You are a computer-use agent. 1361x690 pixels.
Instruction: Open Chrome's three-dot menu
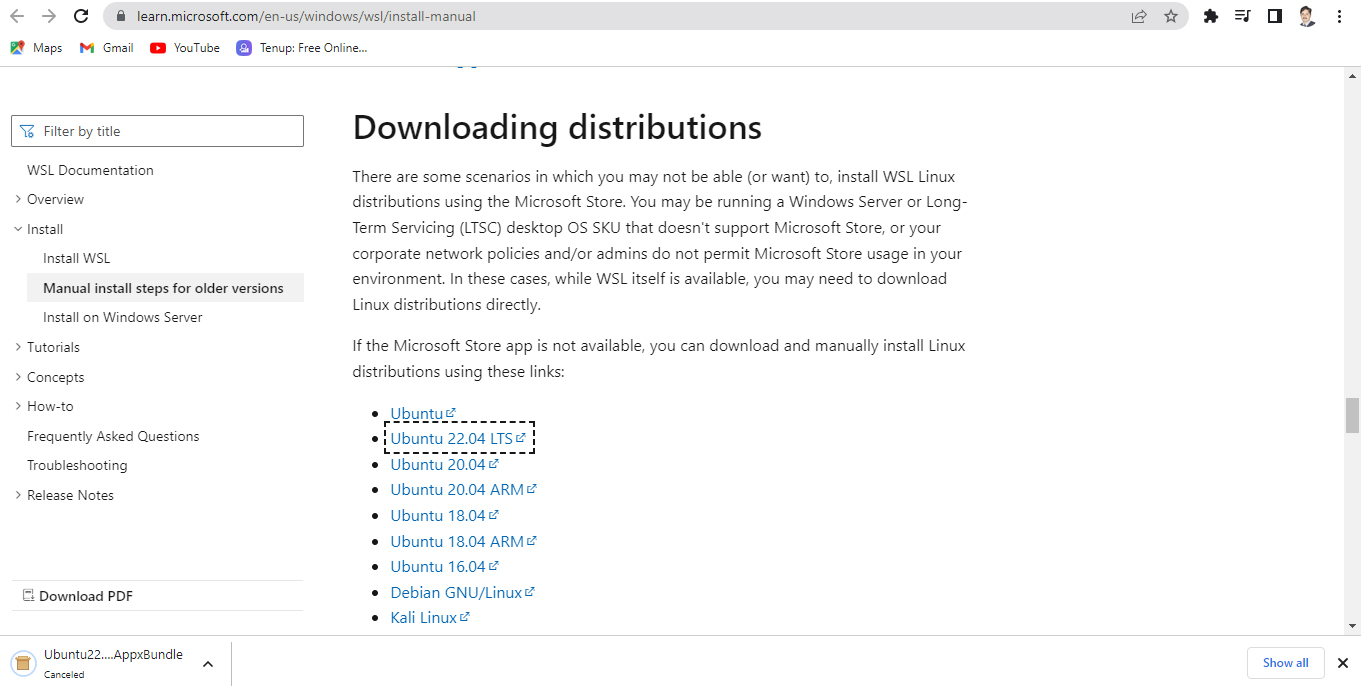coord(1339,16)
